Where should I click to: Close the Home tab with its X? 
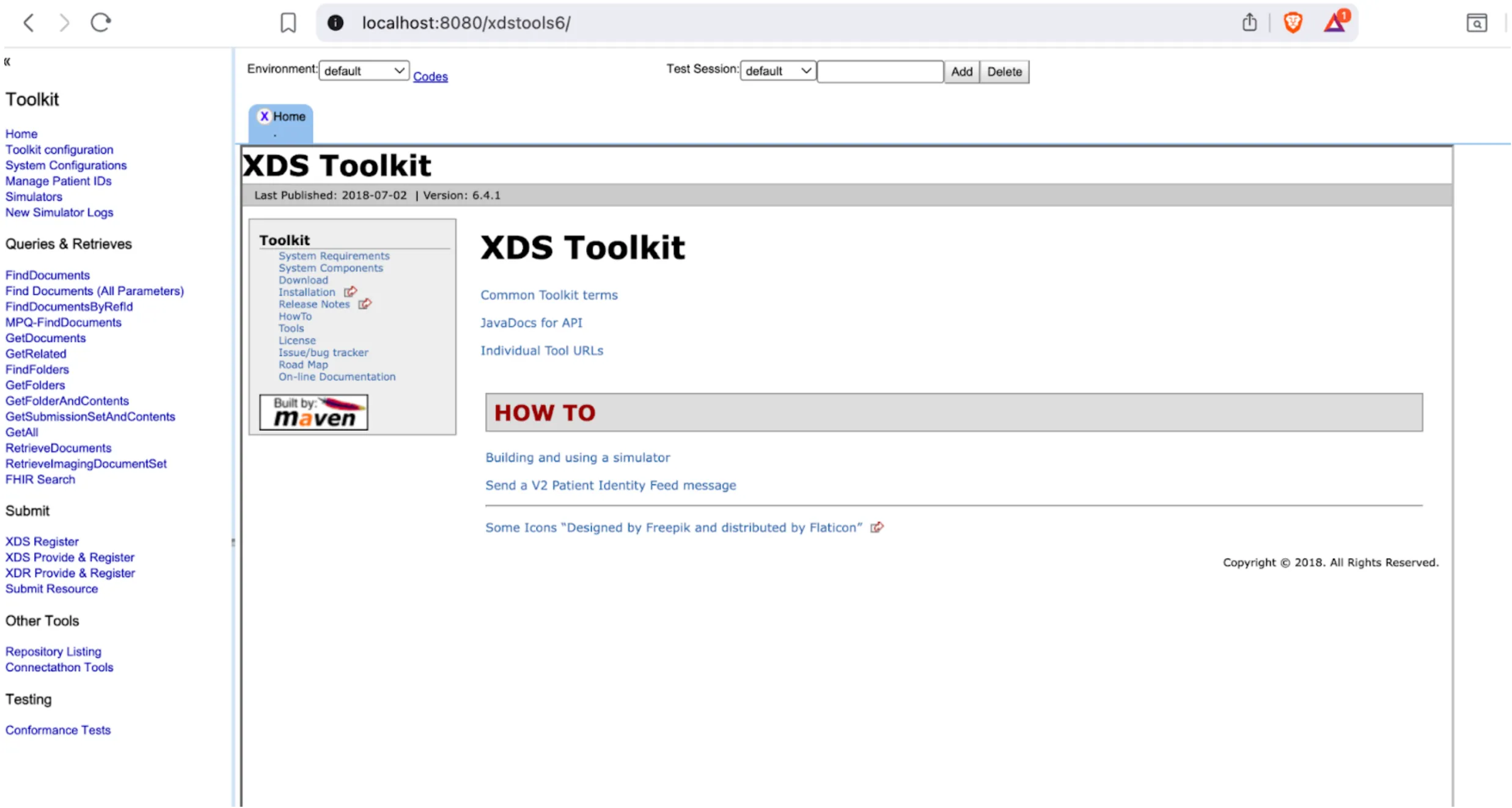point(265,116)
